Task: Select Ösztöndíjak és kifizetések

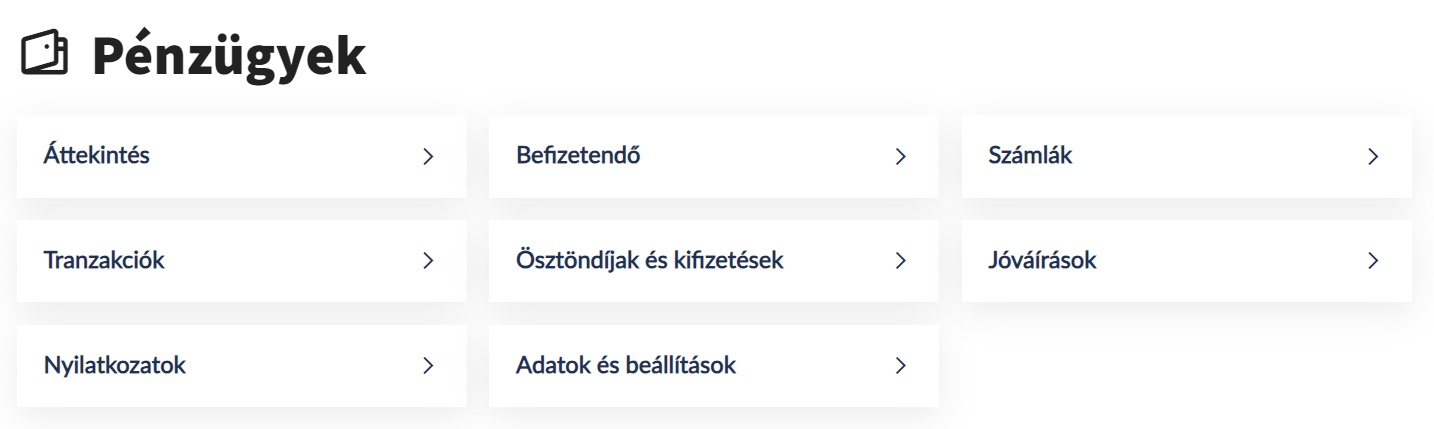Action: (713, 261)
